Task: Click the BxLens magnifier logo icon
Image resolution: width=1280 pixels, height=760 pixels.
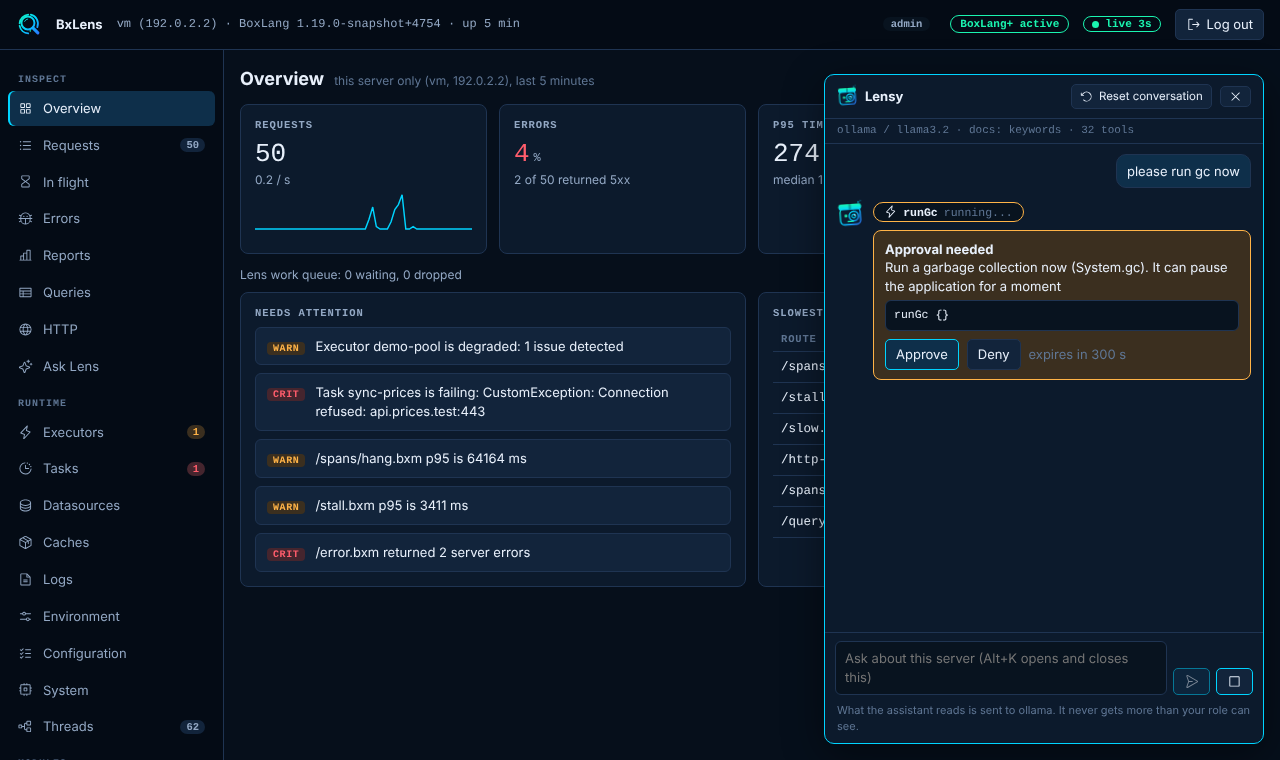Action: 29,24
